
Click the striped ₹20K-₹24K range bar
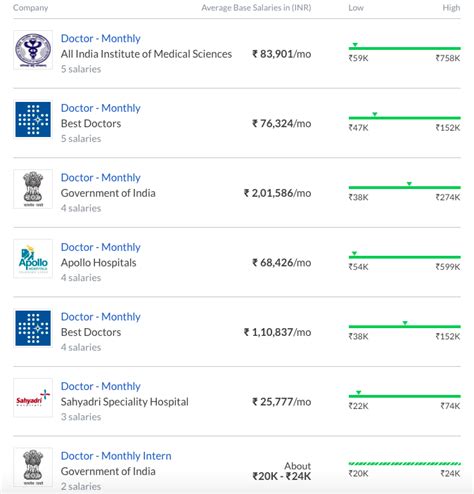404,464
